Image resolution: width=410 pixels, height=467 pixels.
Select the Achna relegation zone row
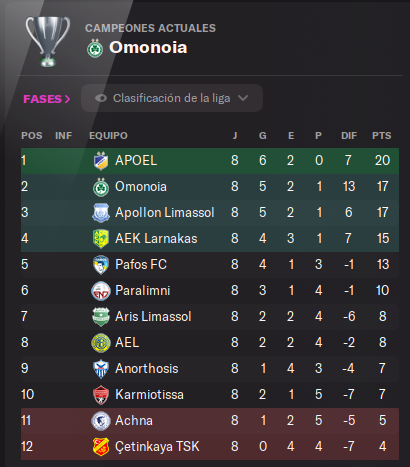pos(210,421)
